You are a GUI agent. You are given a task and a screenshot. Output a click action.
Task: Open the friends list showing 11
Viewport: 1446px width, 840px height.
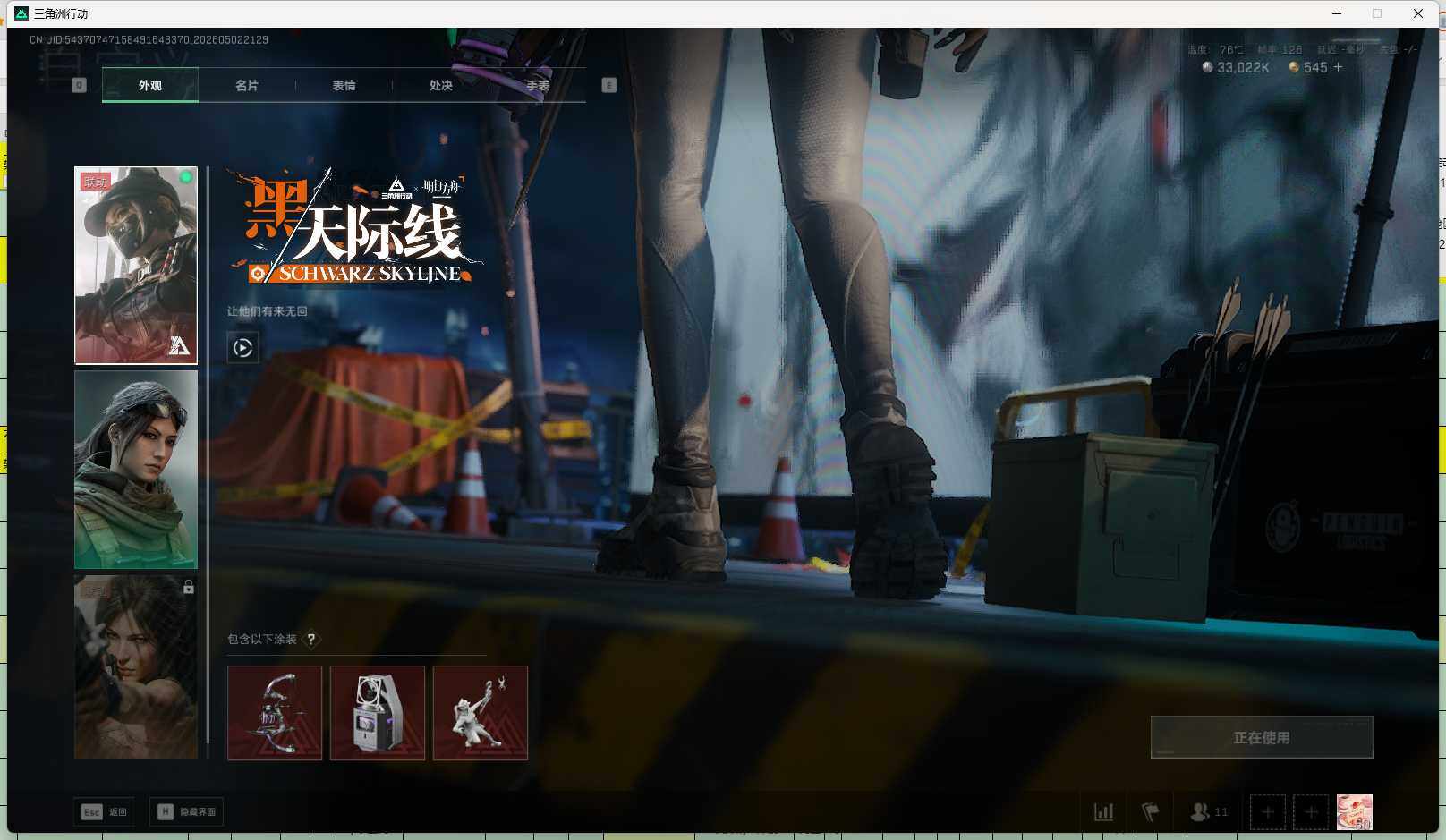[1209, 811]
